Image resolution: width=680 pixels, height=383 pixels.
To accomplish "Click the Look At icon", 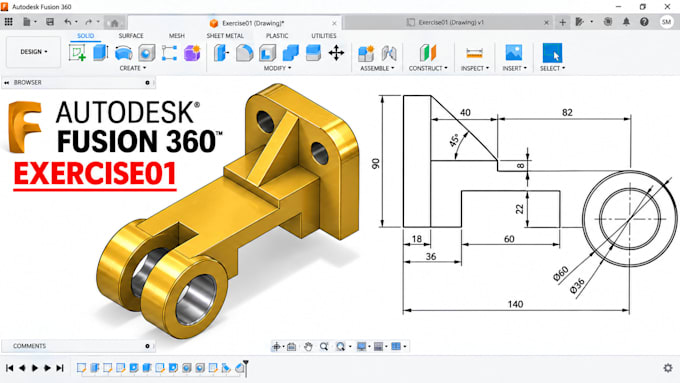I will click(x=291, y=346).
